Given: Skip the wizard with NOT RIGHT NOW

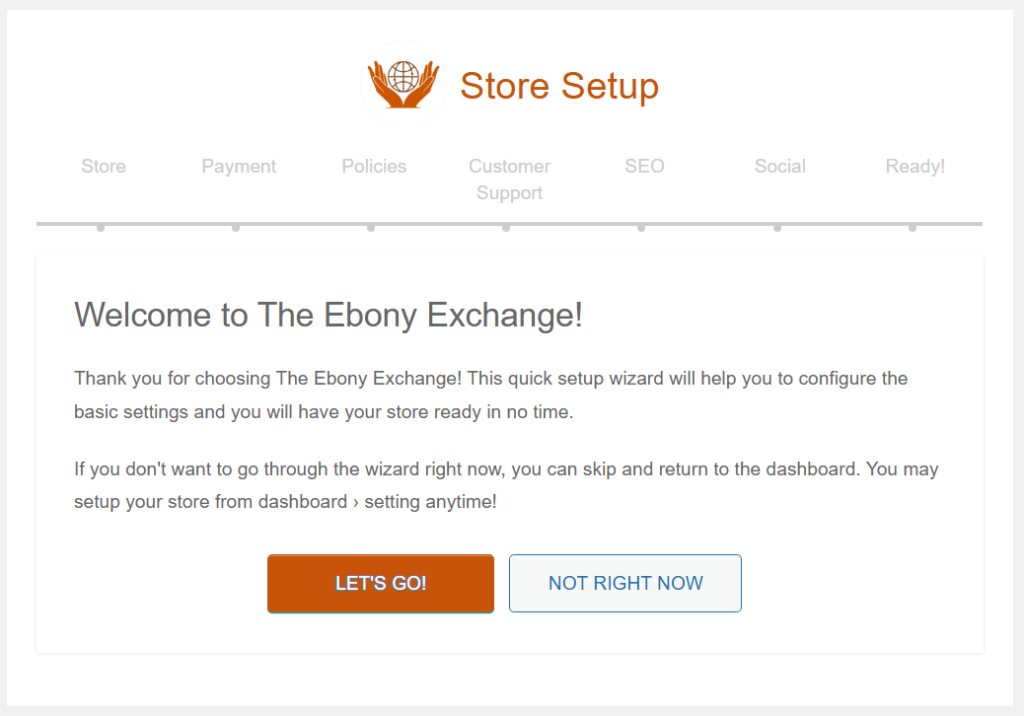Looking at the screenshot, I should (x=625, y=583).
